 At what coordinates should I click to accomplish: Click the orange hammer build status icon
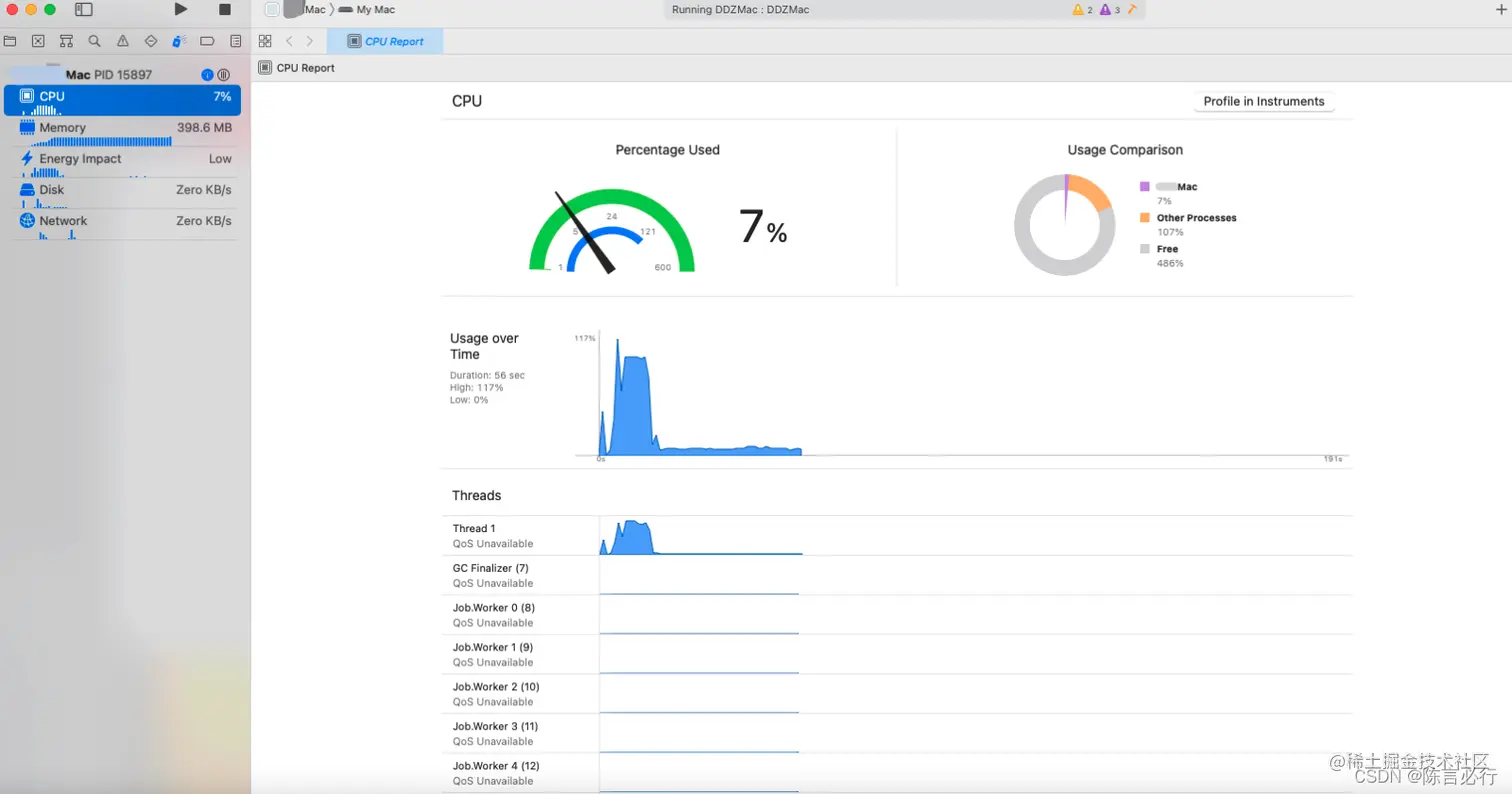(1132, 9)
